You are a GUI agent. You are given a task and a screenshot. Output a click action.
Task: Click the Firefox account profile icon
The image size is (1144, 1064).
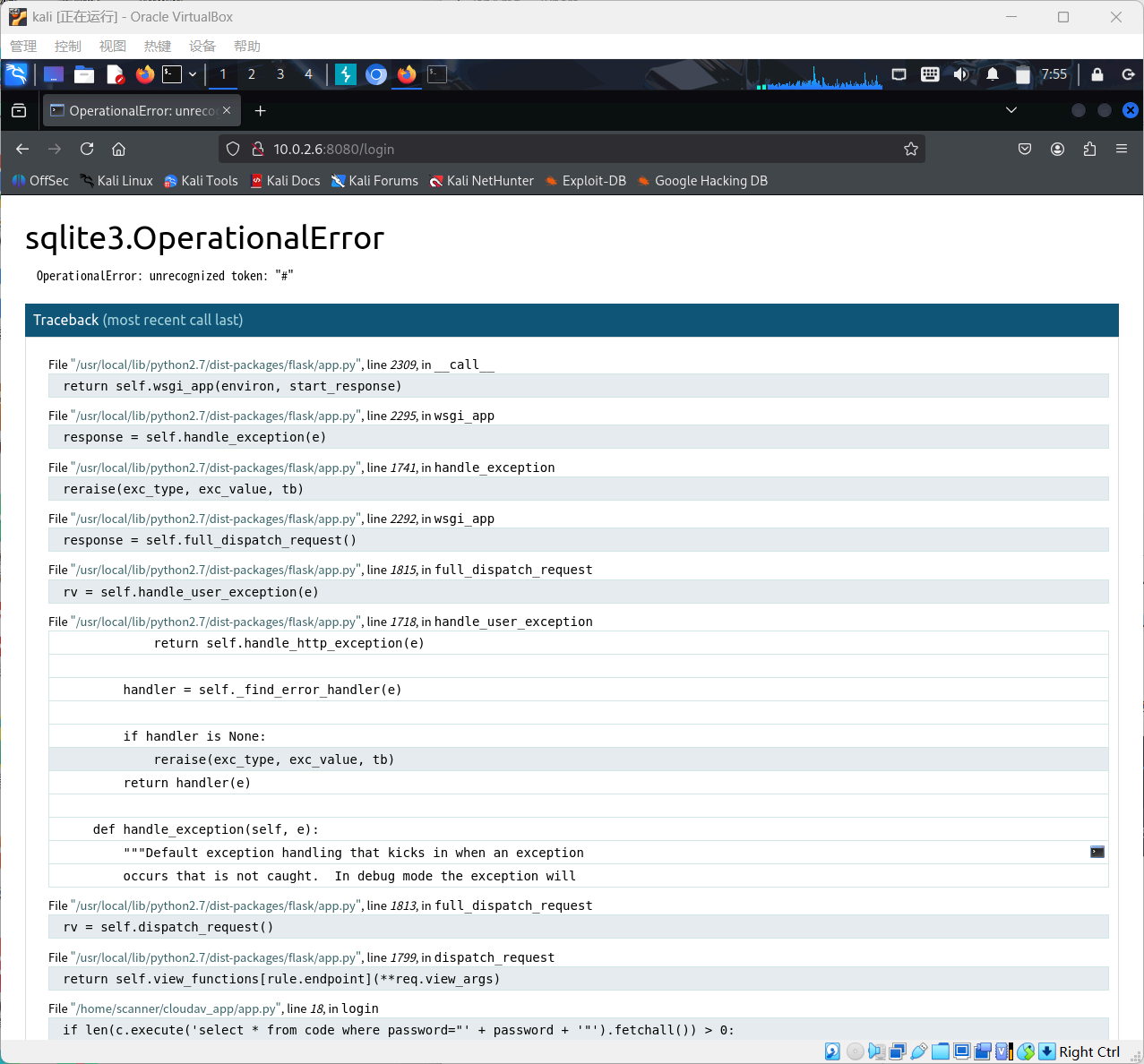pyautogui.click(x=1057, y=149)
